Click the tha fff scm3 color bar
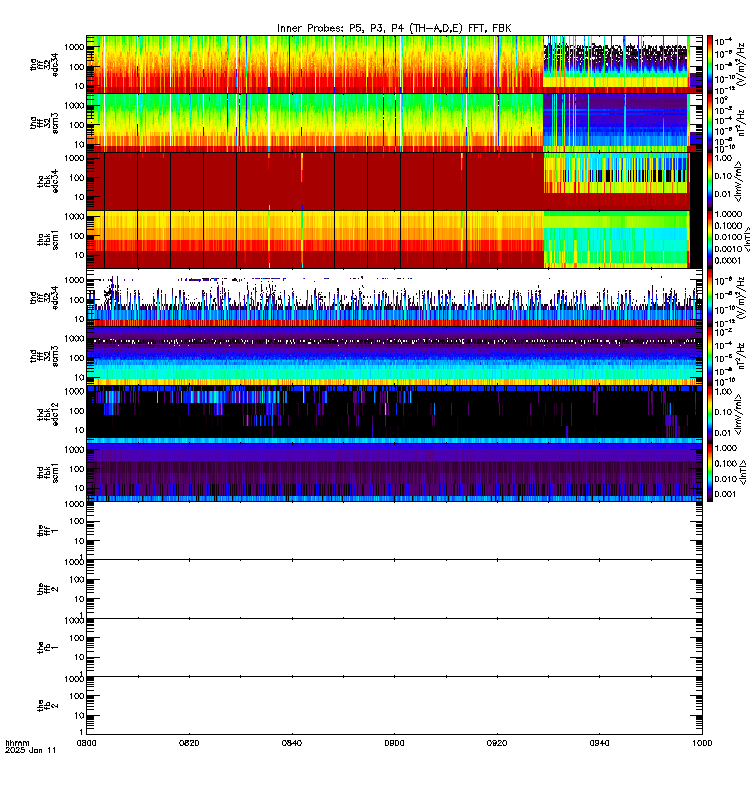 709,123
